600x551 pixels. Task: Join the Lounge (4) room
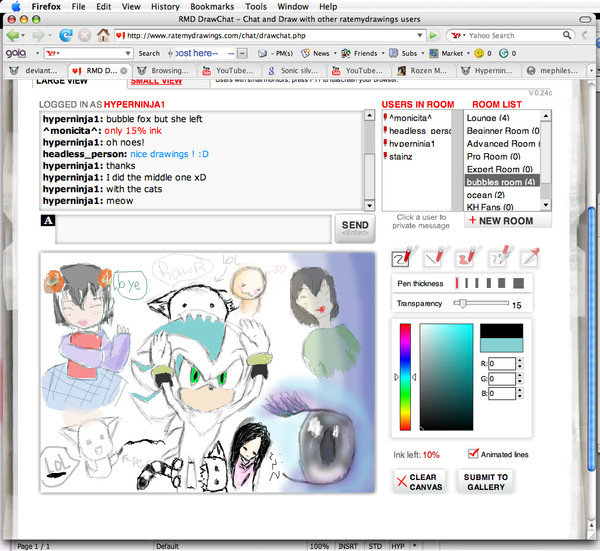click(x=488, y=117)
